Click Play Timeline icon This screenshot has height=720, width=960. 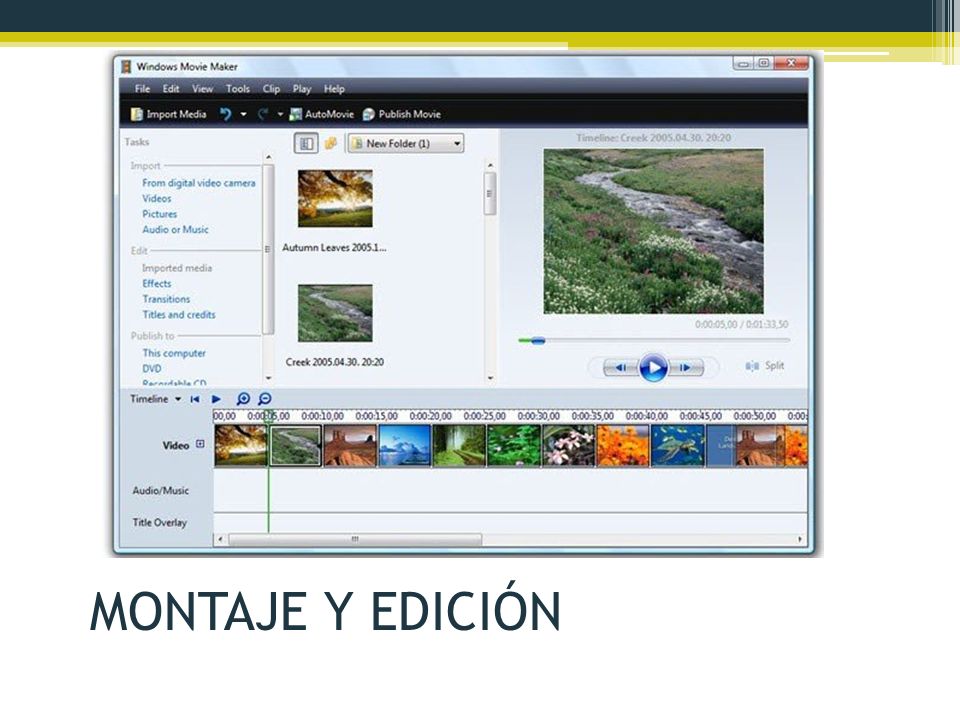[216, 399]
